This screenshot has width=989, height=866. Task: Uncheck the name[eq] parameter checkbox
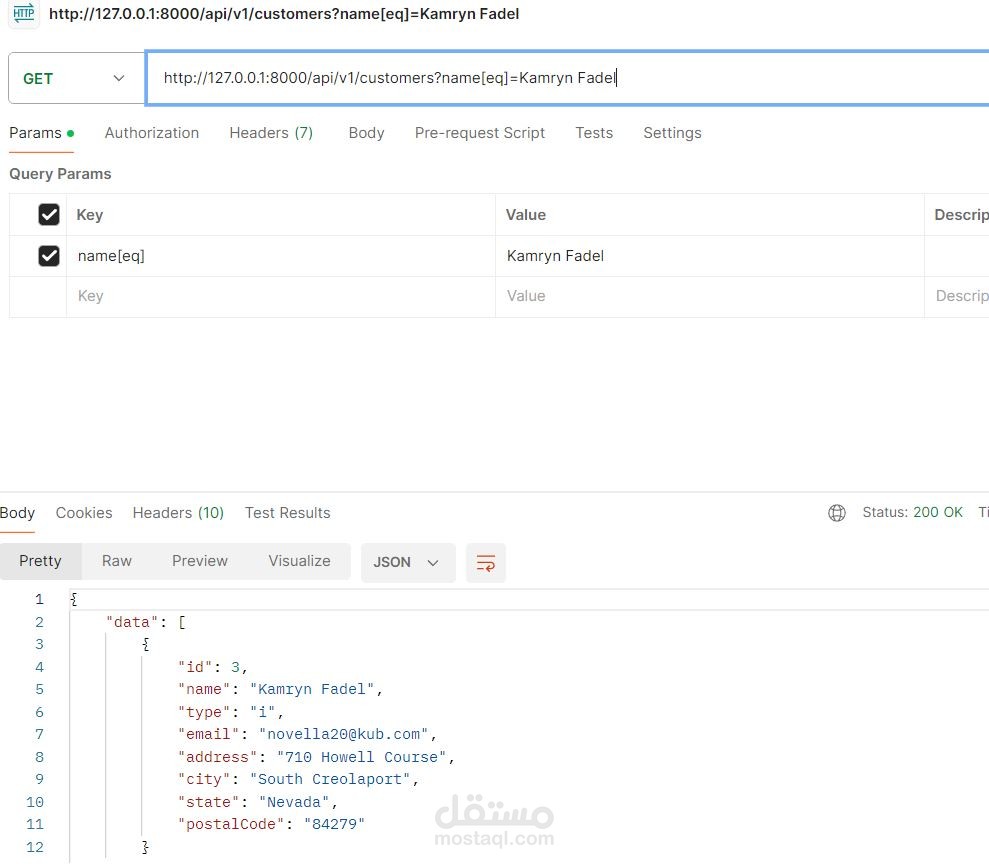coord(49,256)
